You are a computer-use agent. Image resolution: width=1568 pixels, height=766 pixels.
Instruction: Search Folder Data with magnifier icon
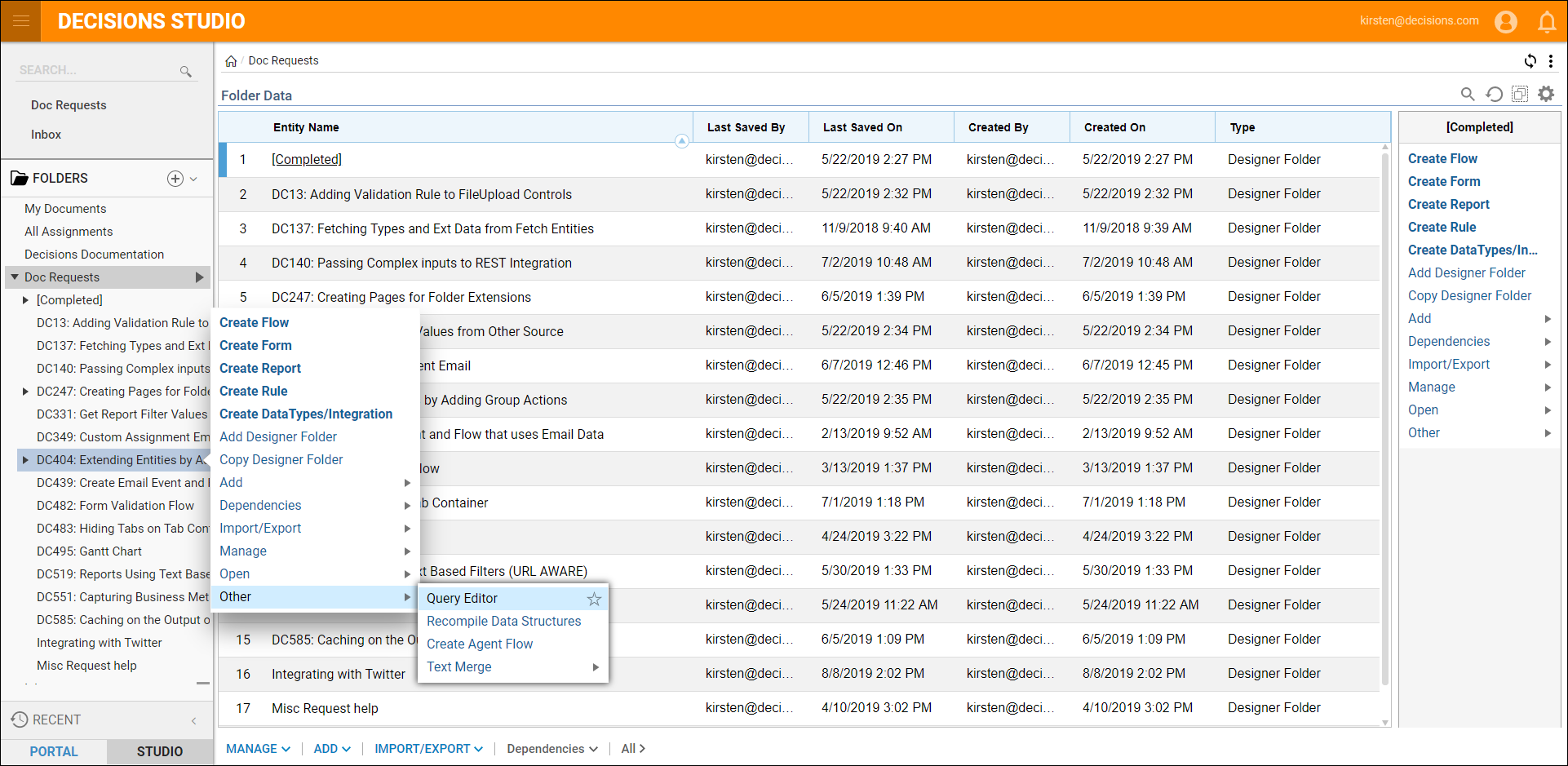tap(1468, 94)
